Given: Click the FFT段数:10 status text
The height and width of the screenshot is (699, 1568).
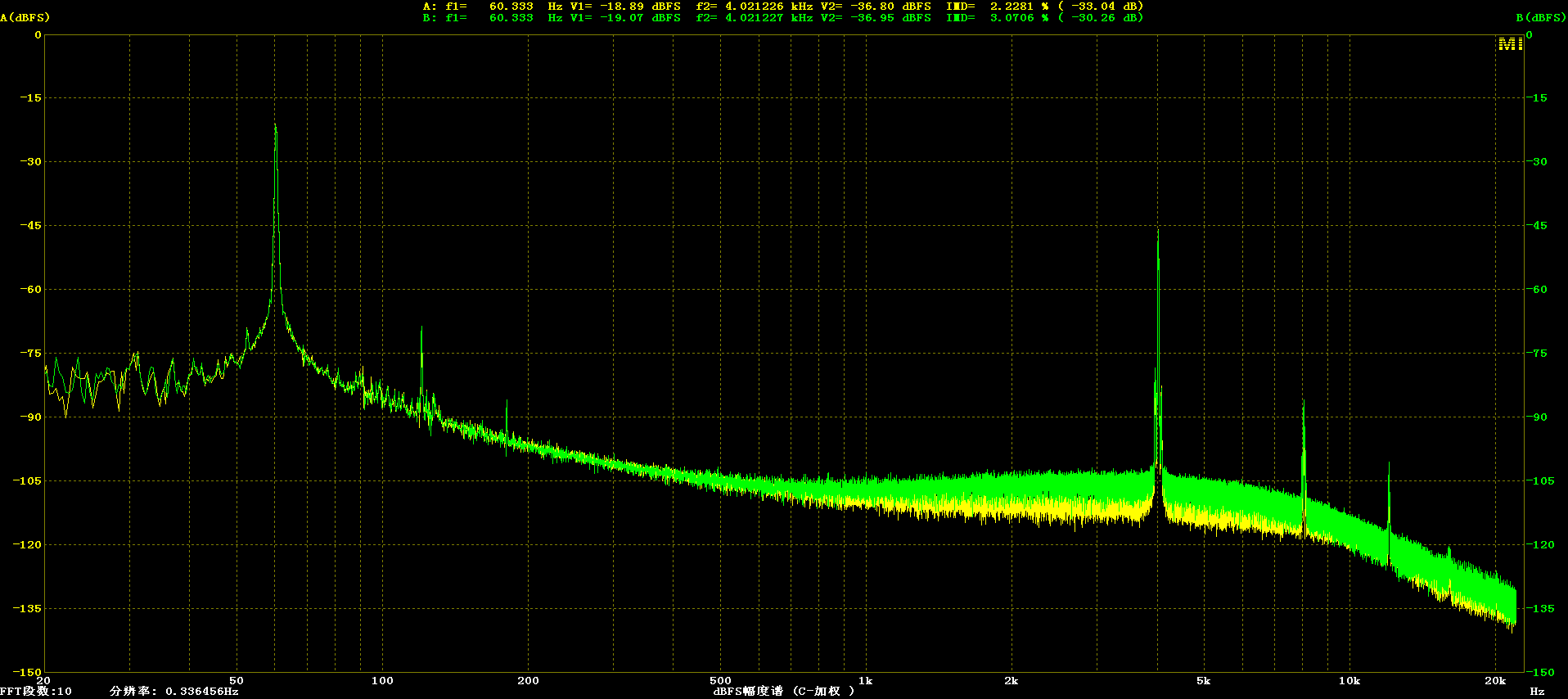Looking at the screenshot, I should point(36,691).
